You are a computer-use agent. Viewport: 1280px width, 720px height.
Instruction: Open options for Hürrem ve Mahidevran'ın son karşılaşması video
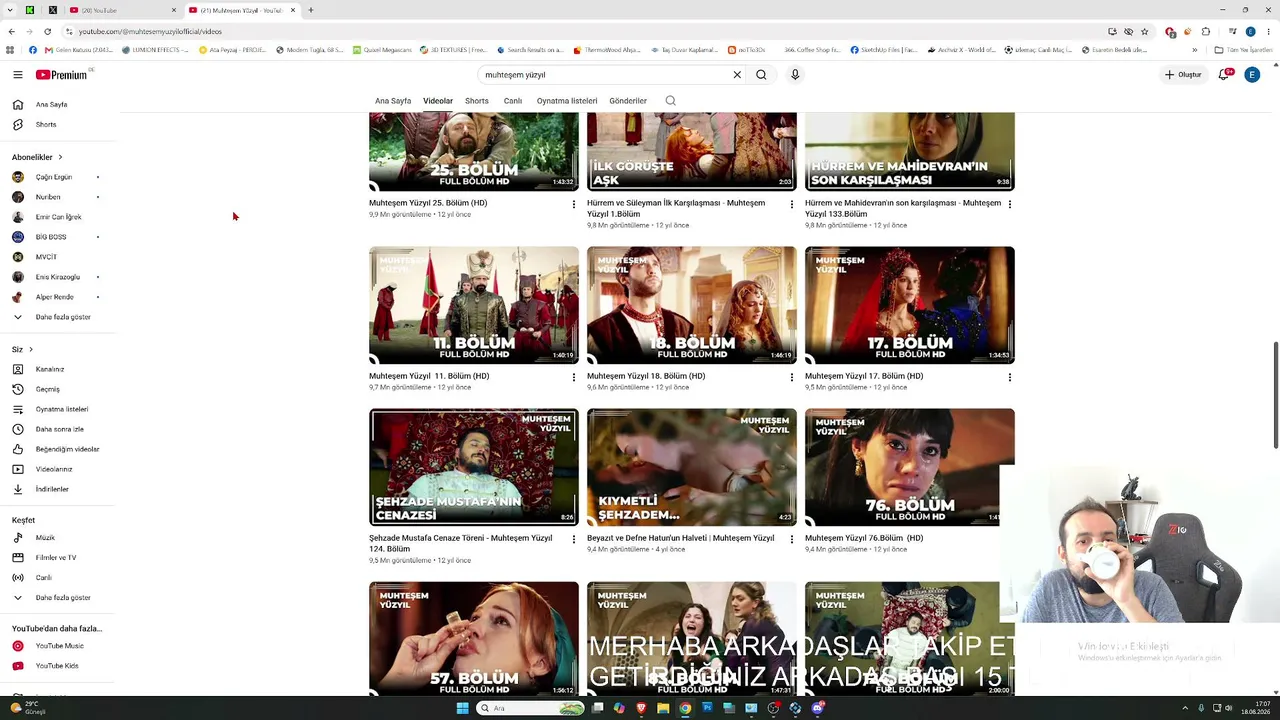(x=1010, y=204)
